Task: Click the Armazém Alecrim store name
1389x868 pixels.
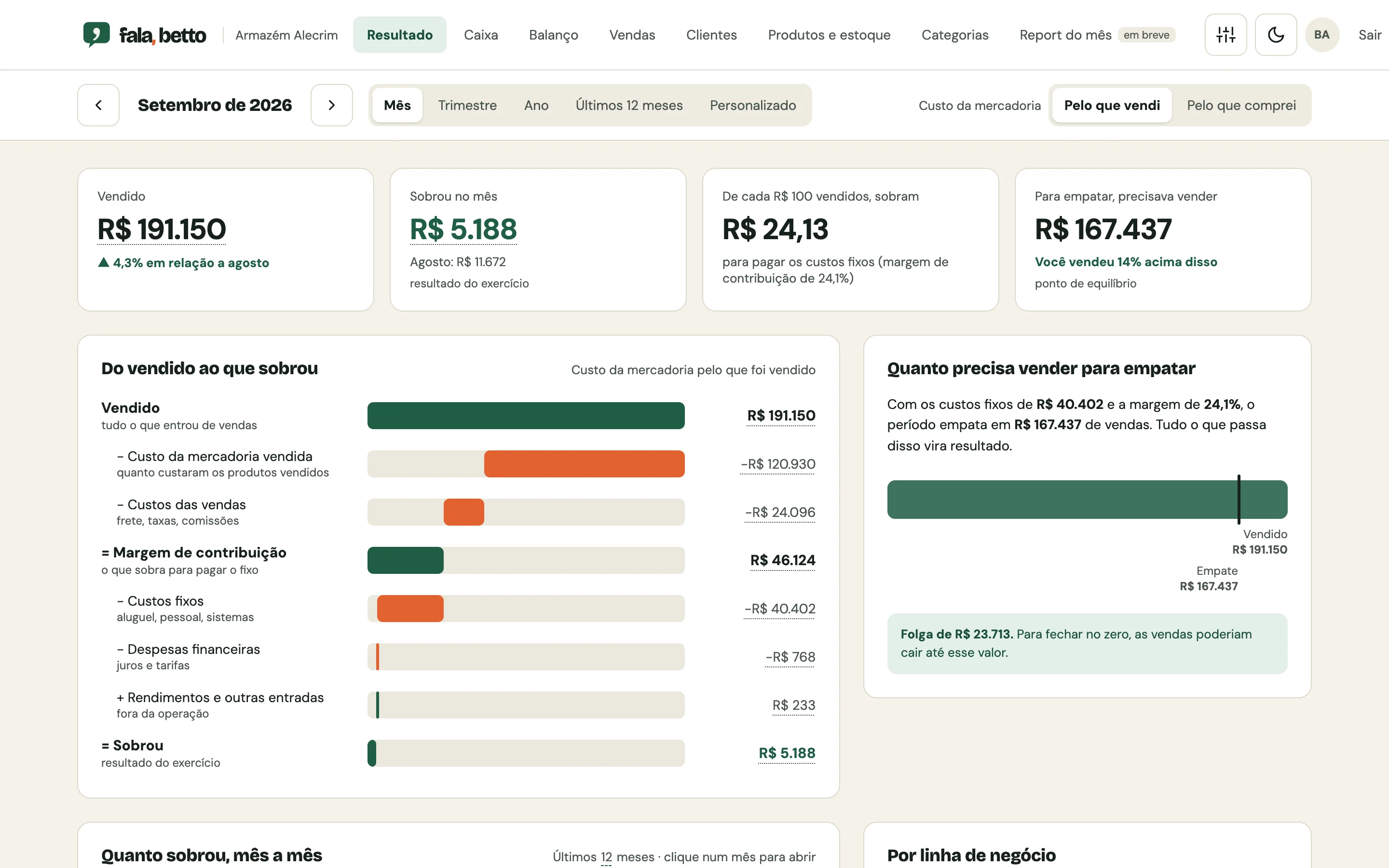Action: pyautogui.click(x=286, y=35)
